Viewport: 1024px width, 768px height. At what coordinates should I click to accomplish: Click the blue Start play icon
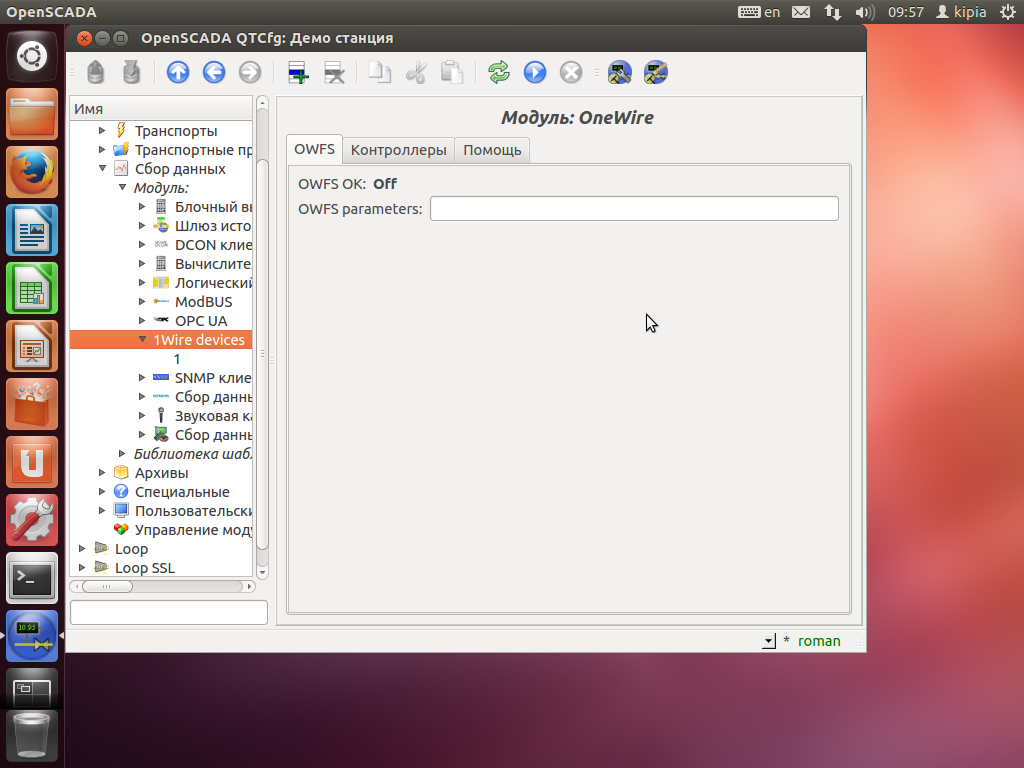(535, 72)
